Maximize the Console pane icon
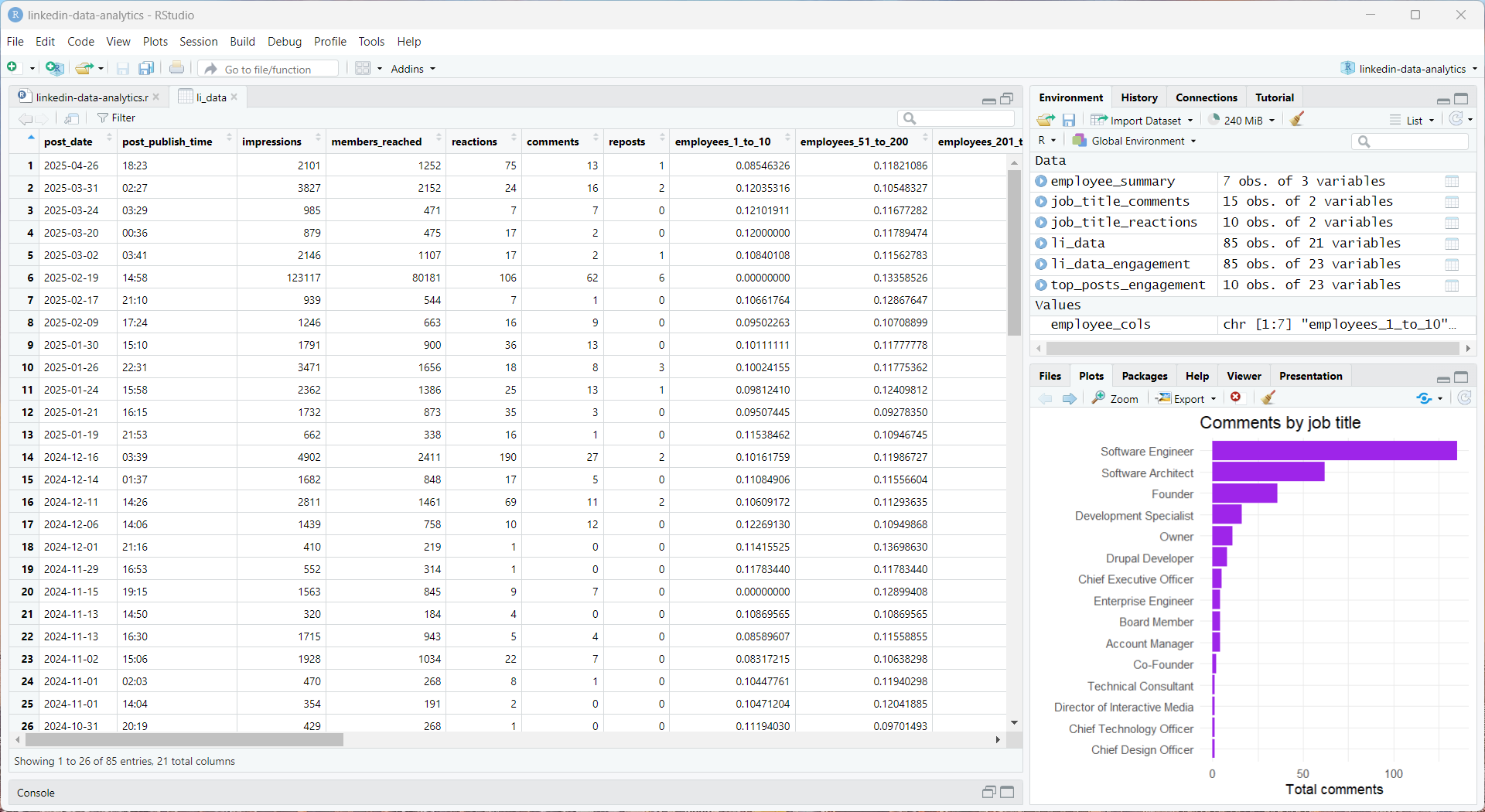 pos(1007,792)
